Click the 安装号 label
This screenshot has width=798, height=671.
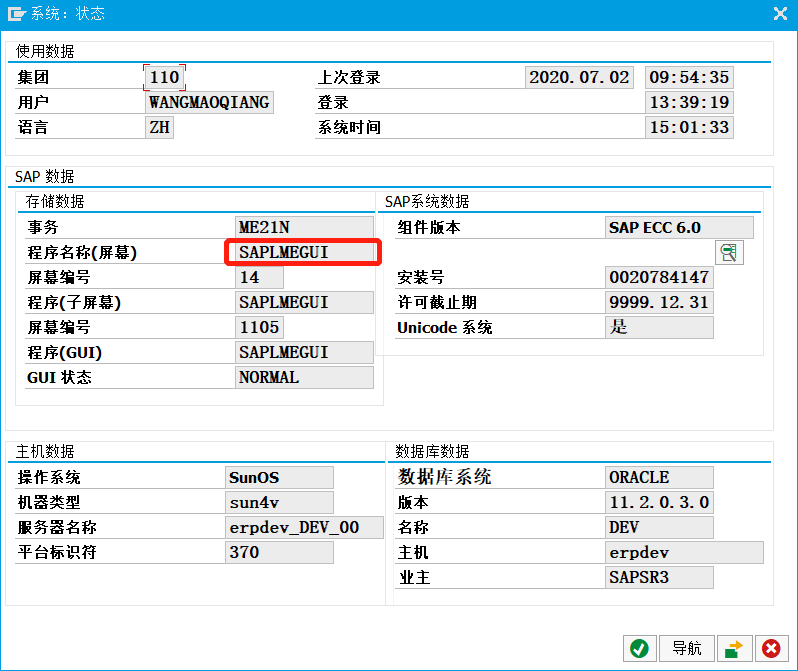[x=420, y=277]
